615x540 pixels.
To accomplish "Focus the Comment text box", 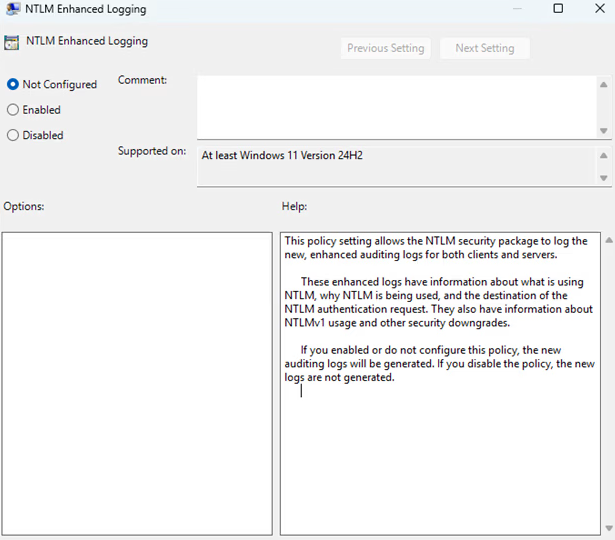I will (x=395, y=106).
